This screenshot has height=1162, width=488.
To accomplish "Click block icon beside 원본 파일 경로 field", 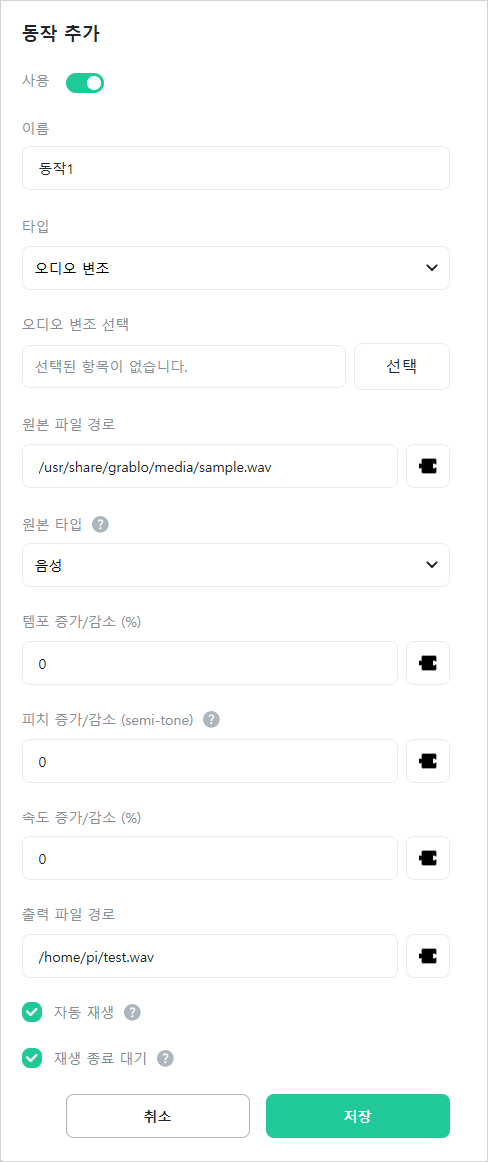I will (x=428, y=466).
